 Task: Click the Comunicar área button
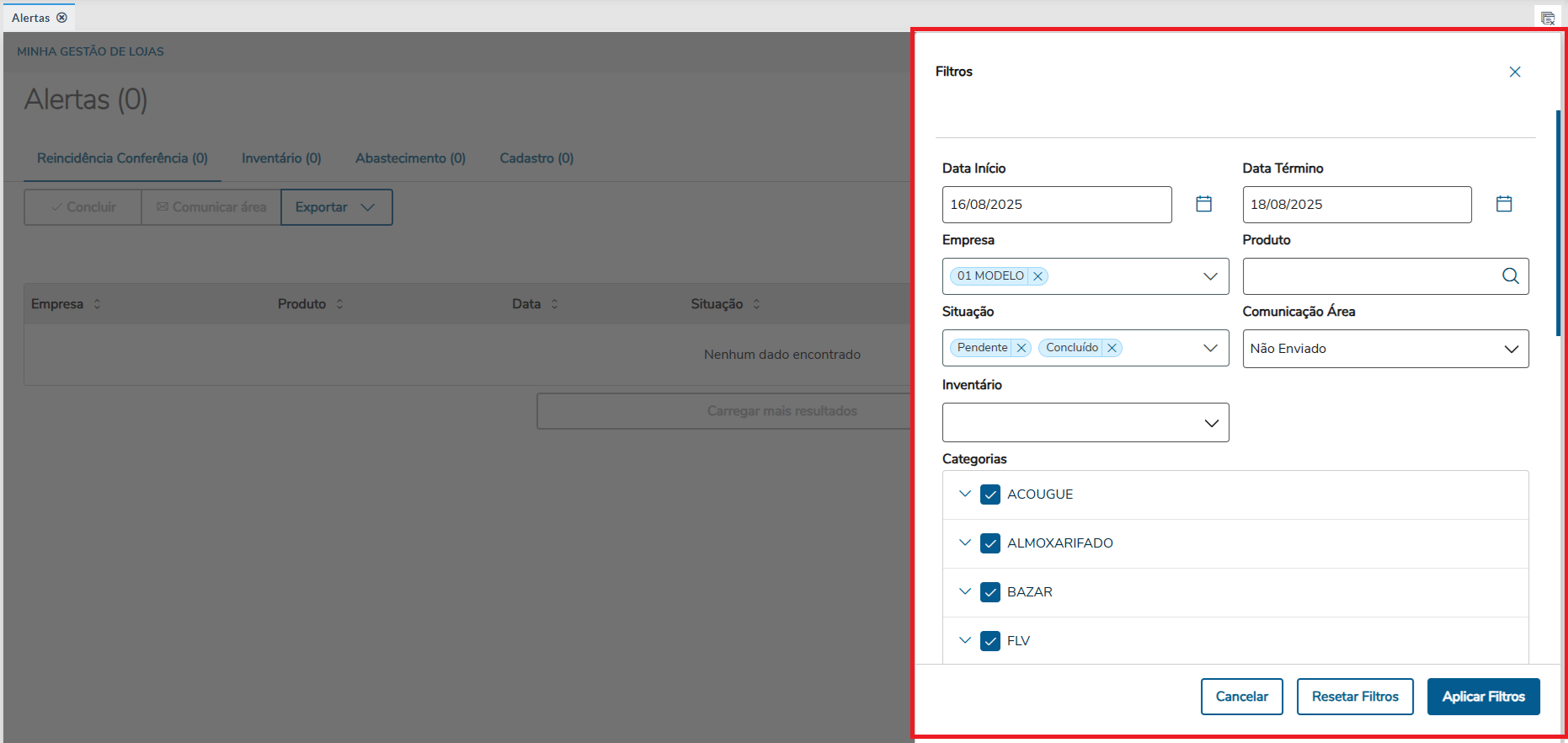[211, 207]
